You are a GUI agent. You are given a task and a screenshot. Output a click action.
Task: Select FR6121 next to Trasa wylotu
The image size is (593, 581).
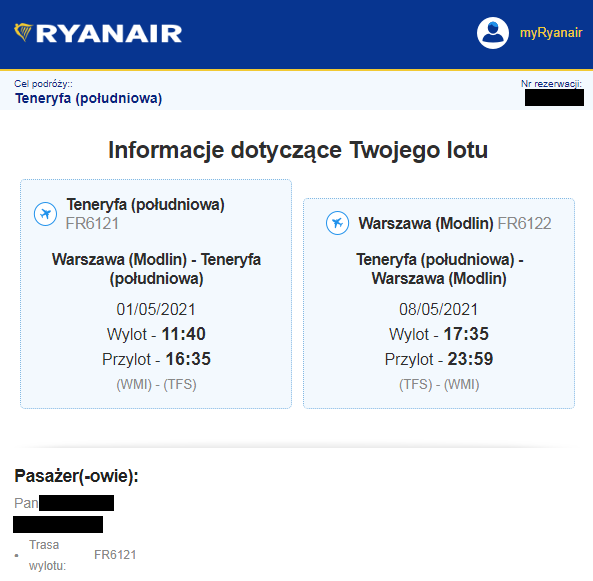115,555
